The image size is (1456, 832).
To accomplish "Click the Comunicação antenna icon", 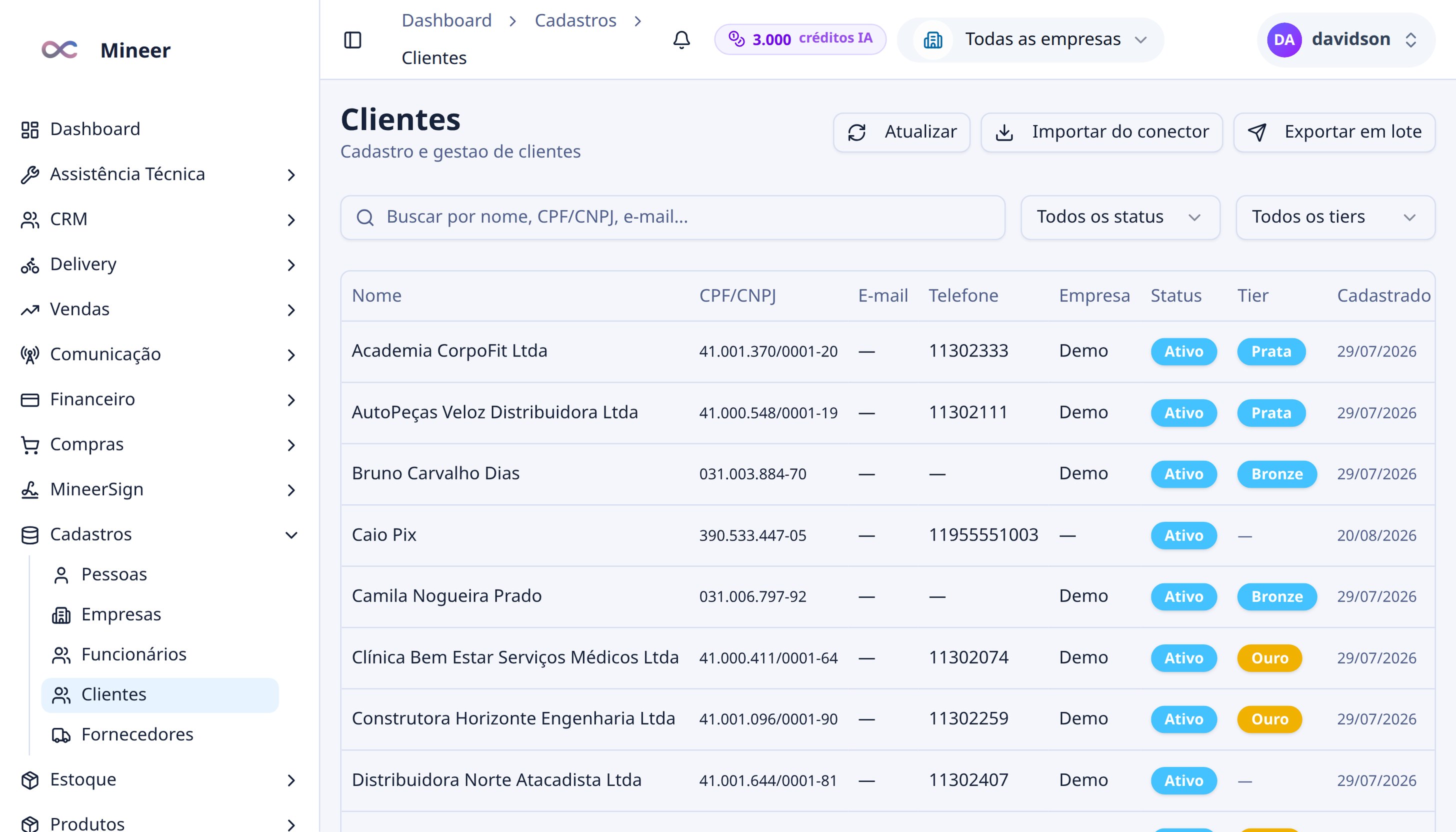I will click(x=29, y=355).
